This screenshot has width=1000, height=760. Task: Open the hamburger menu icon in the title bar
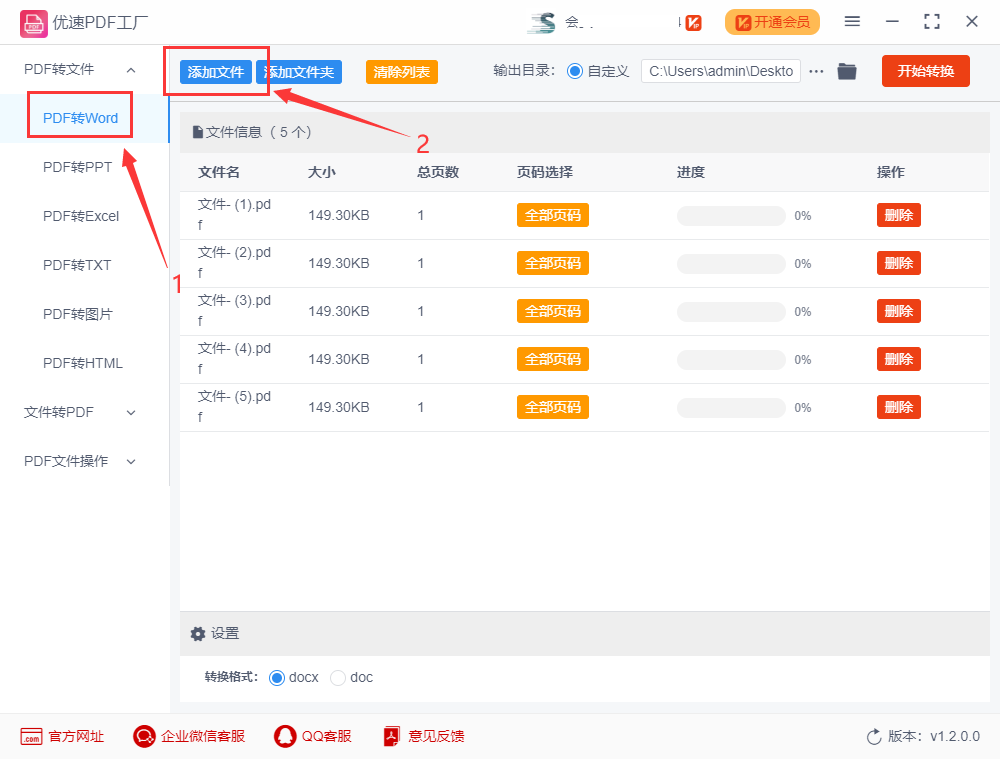tap(852, 22)
